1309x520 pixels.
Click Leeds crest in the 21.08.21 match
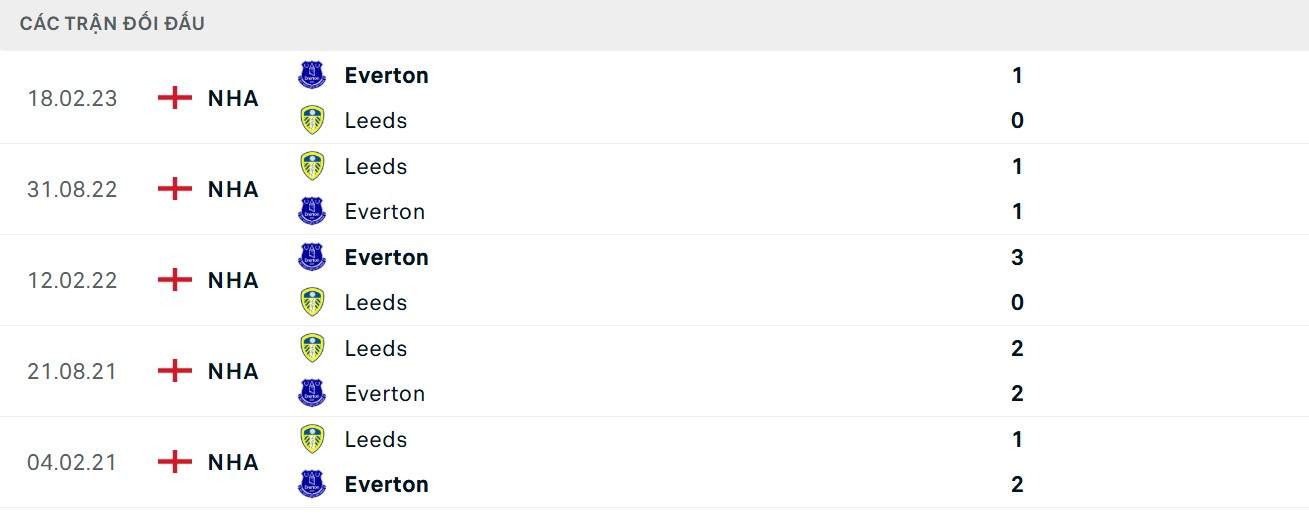(312, 348)
